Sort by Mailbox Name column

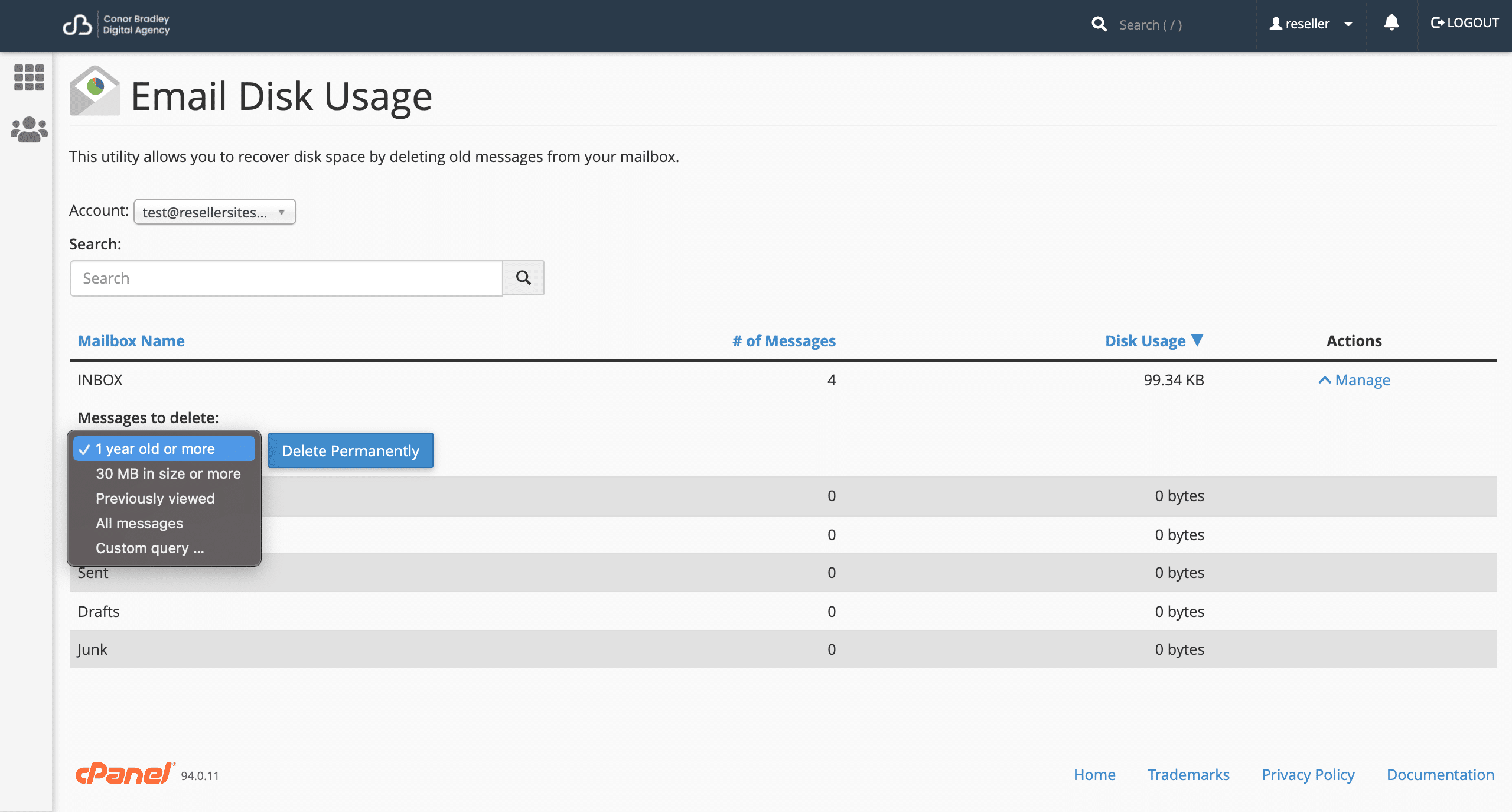pos(131,341)
